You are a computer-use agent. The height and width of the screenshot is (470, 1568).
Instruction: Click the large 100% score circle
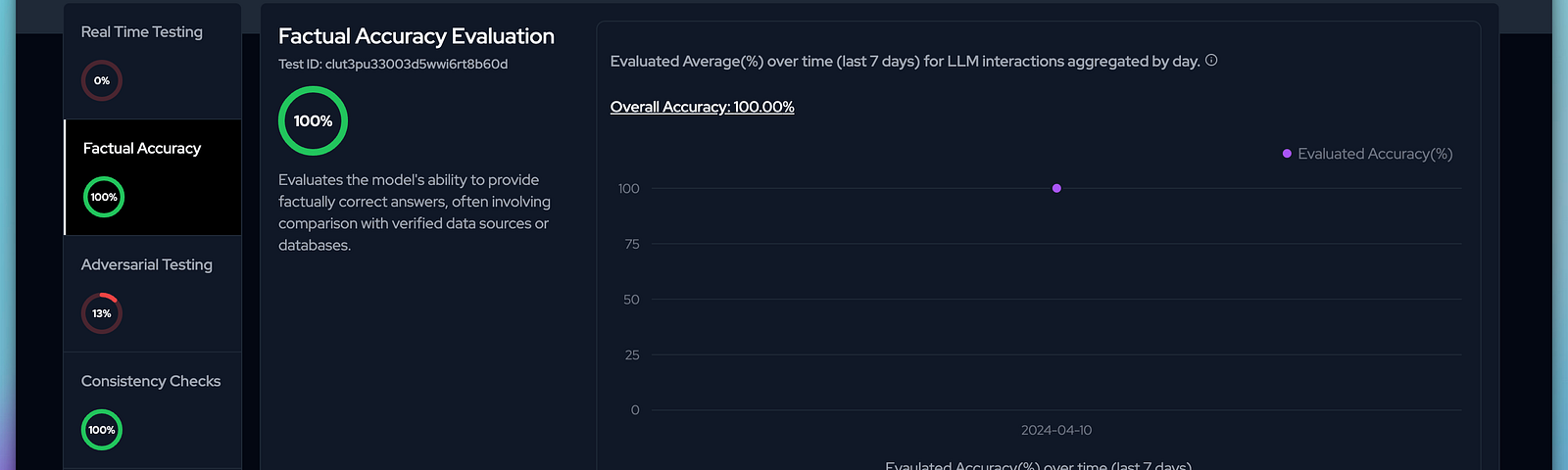[313, 120]
